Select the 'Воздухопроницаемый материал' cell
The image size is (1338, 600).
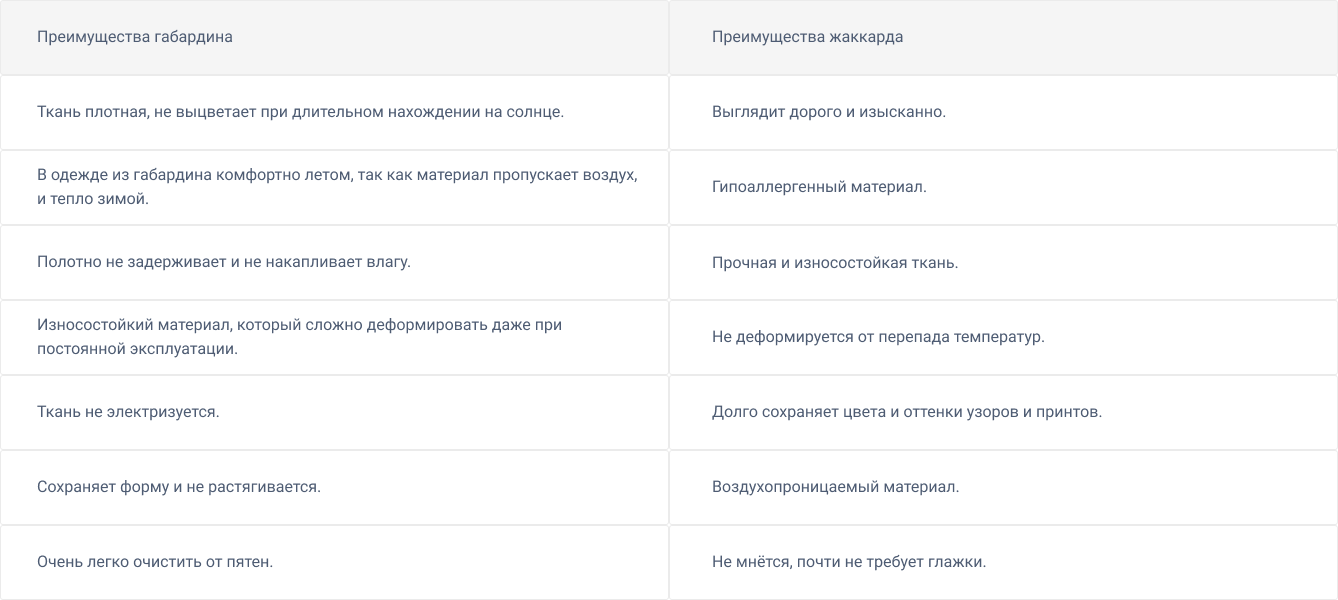(835, 487)
